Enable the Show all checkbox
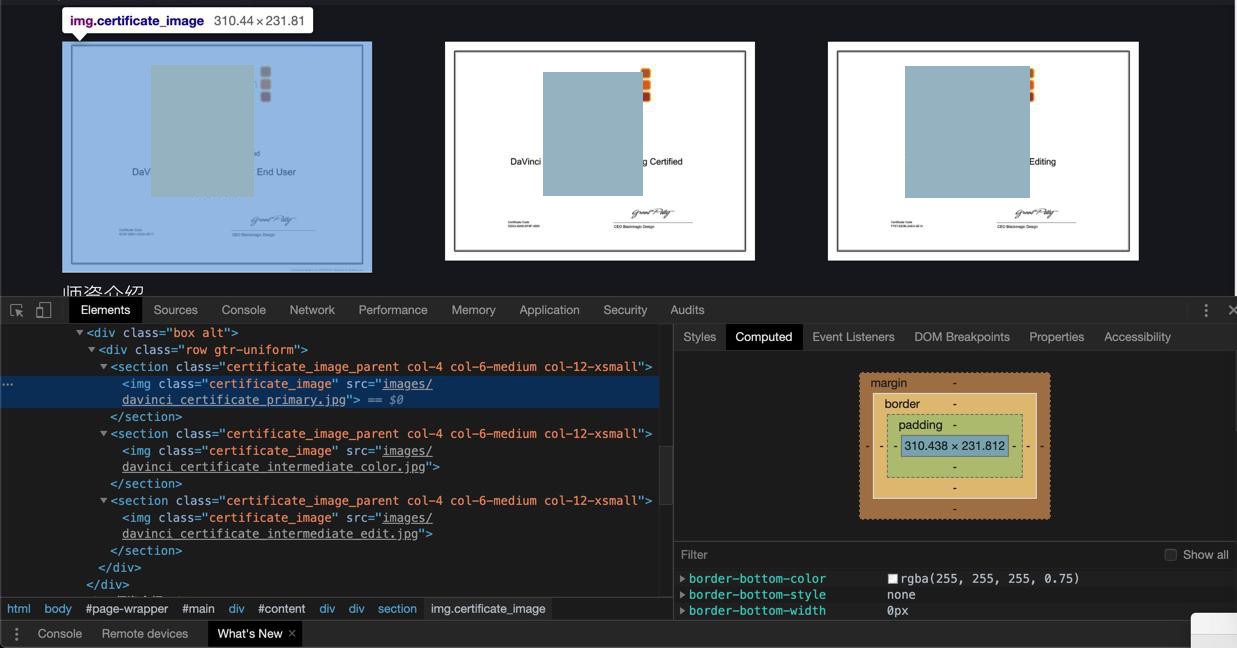 (1170, 555)
